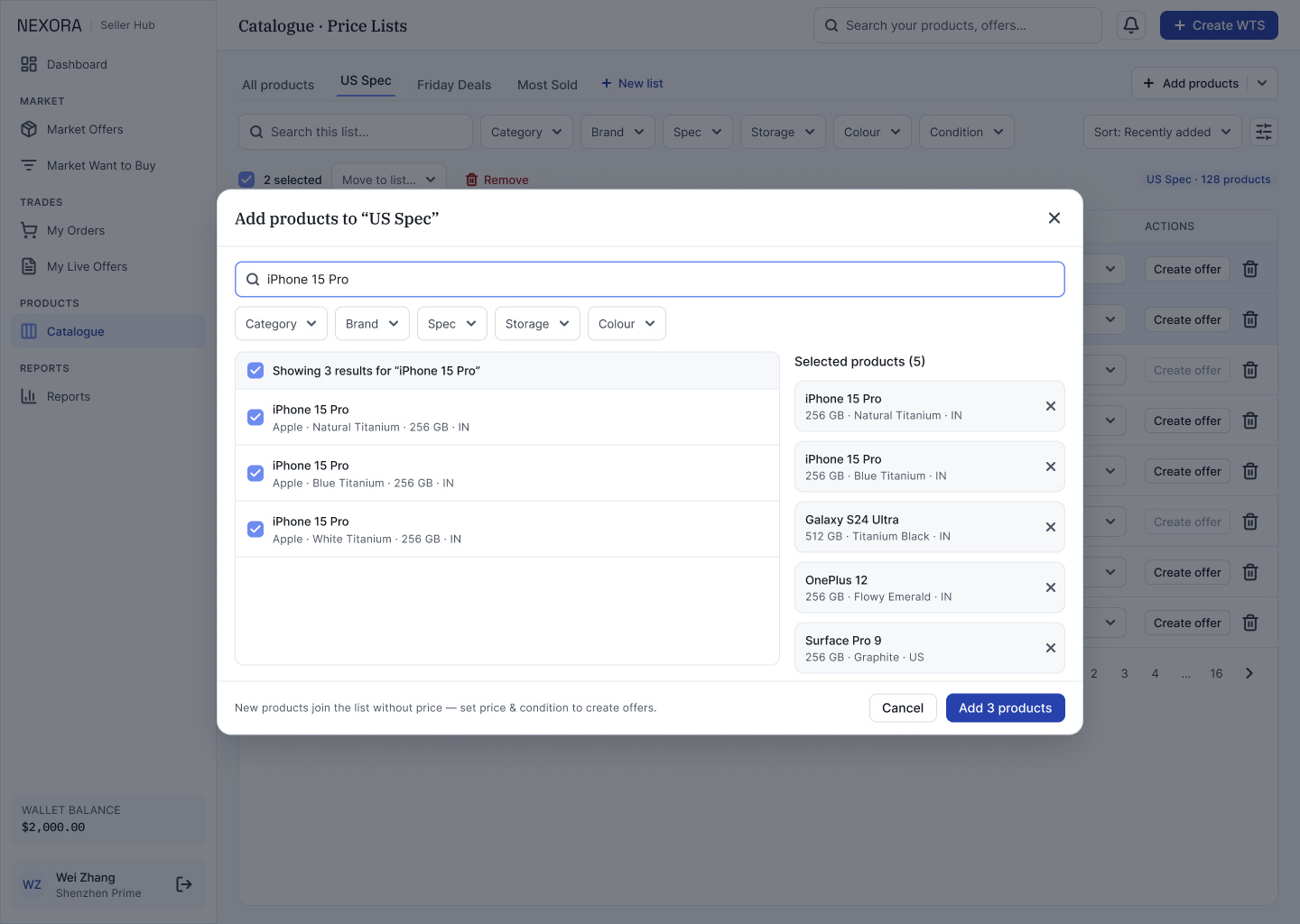Screen dimensions: 1300x924
Task: Open the Condition filter dropdown
Action: 967,132
